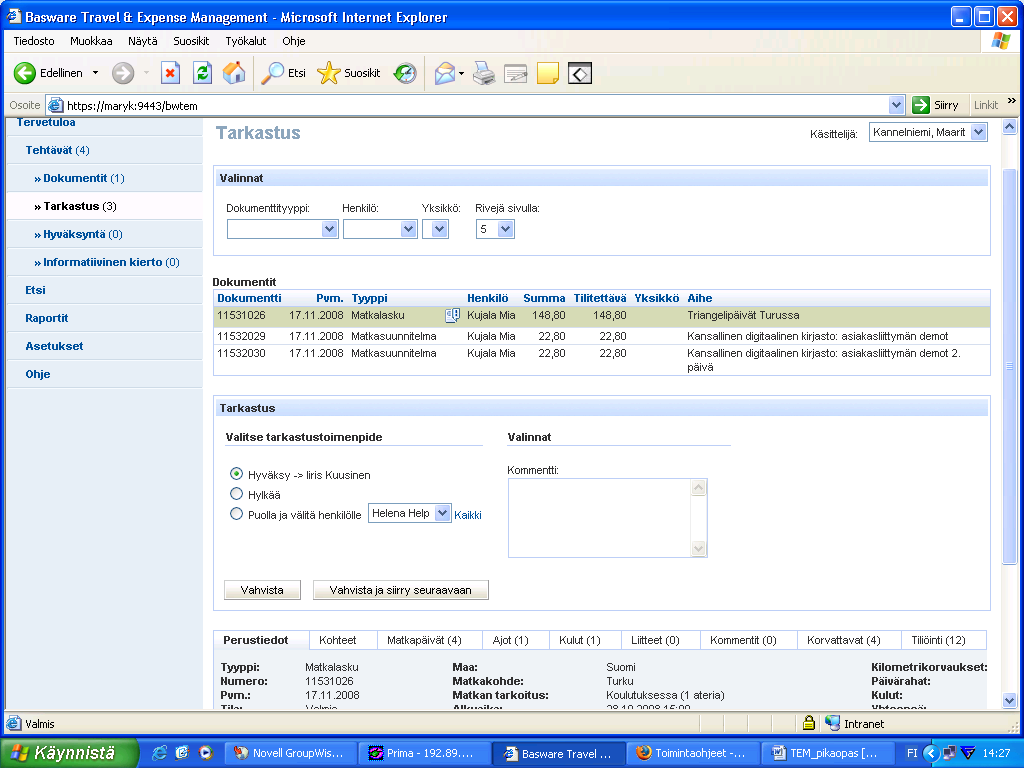Select document row 11532029
The image size is (1024, 768).
601,336
